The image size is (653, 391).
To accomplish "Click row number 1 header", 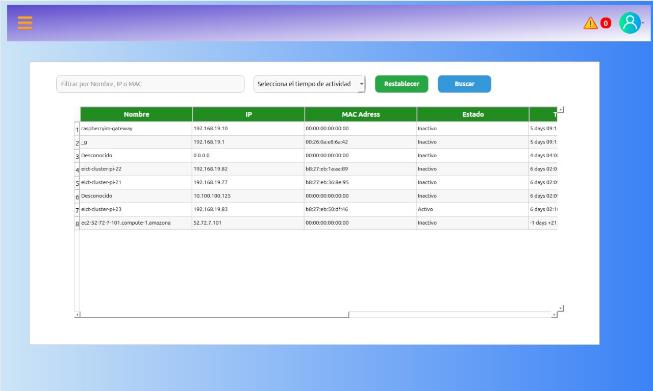I will point(77,129).
